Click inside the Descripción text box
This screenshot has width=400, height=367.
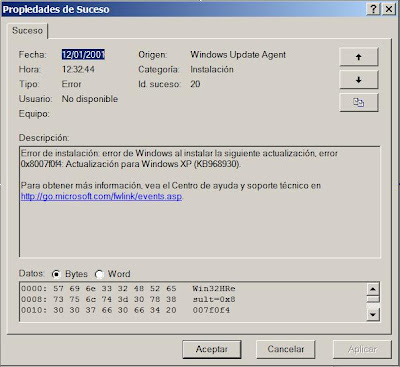pos(200,202)
